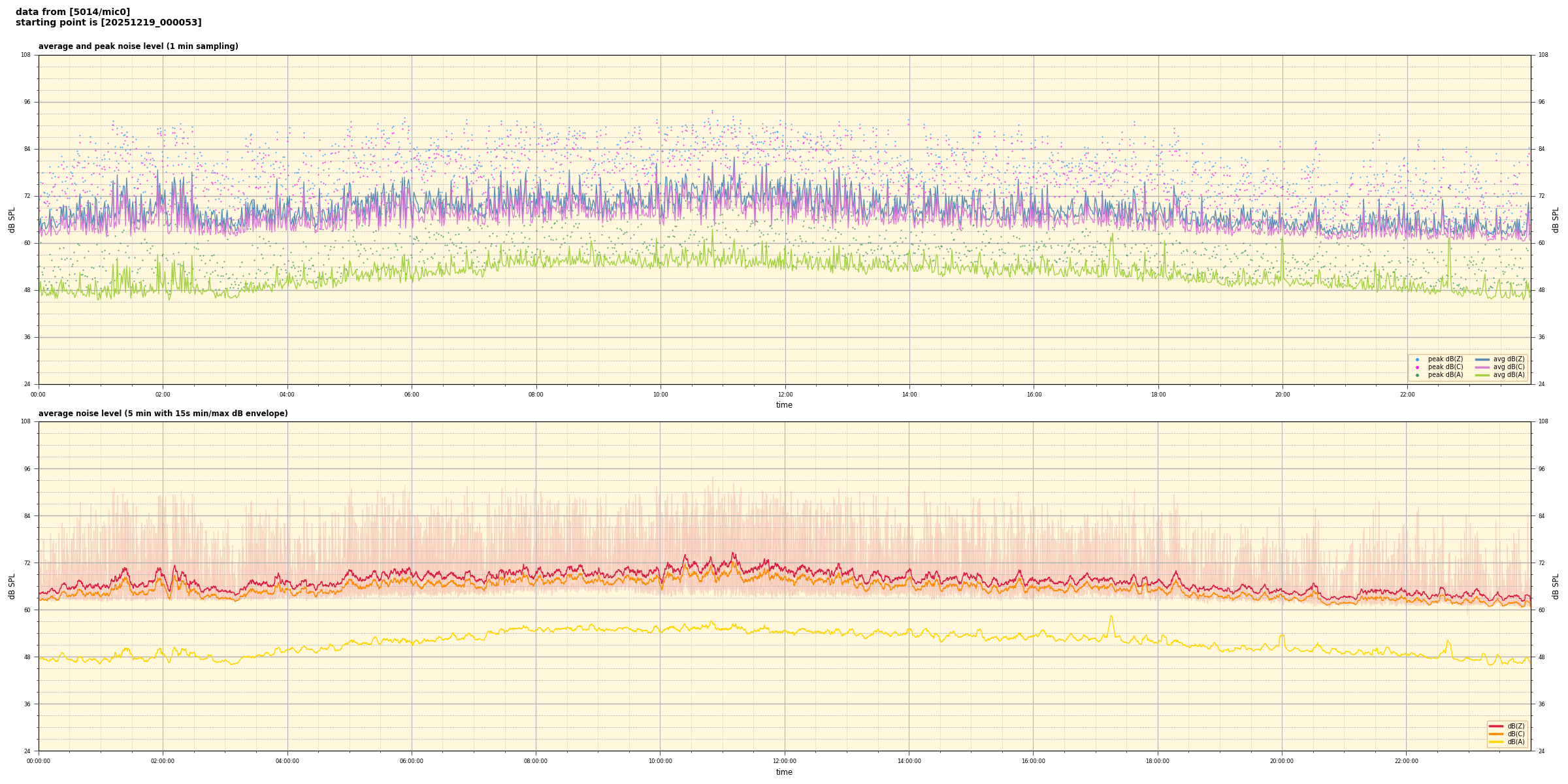
Task: Click left 'dB SPL' axis label of top chart
Action: point(12,220)
